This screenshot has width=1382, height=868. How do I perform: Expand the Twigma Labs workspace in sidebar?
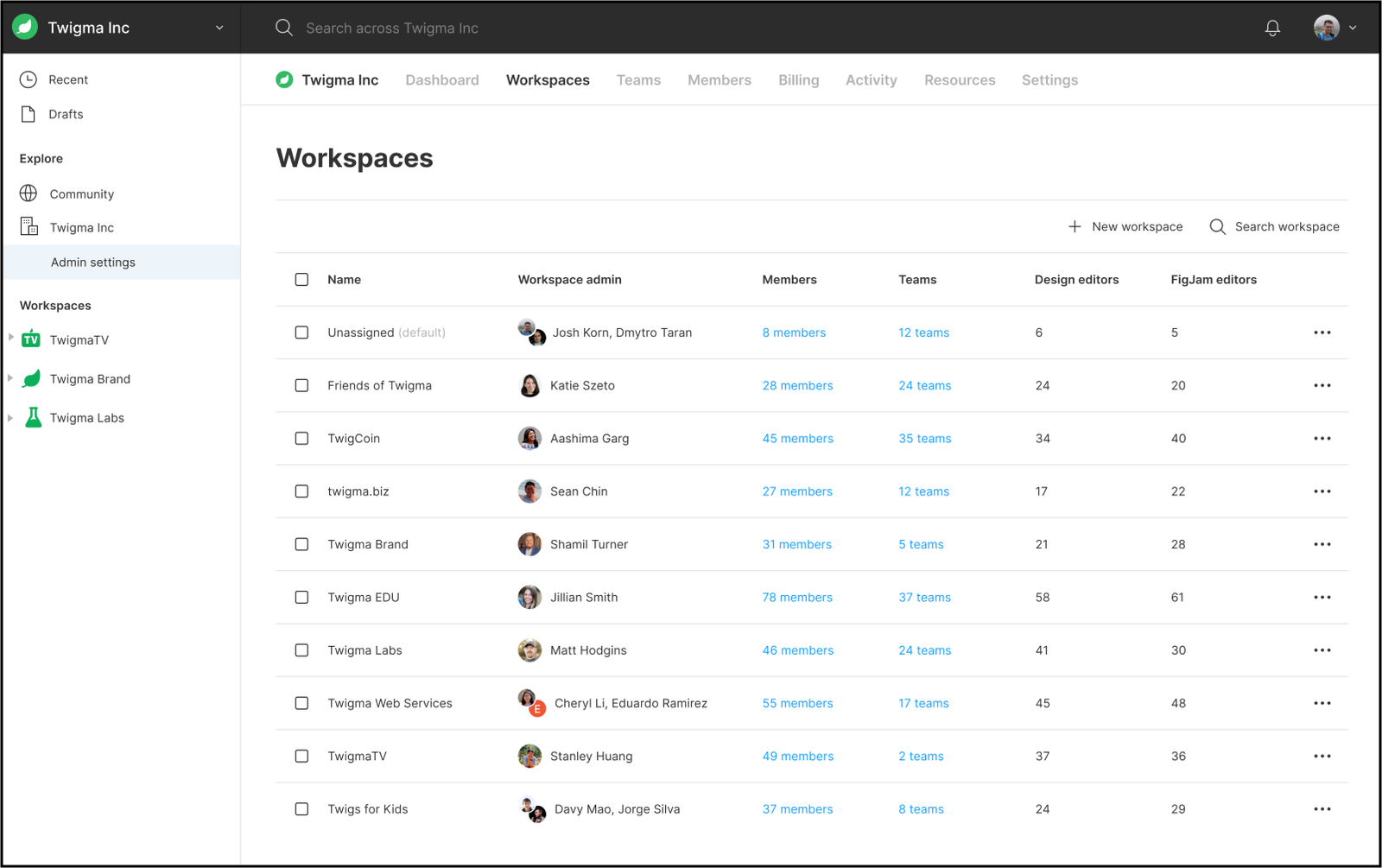(10, 418)
